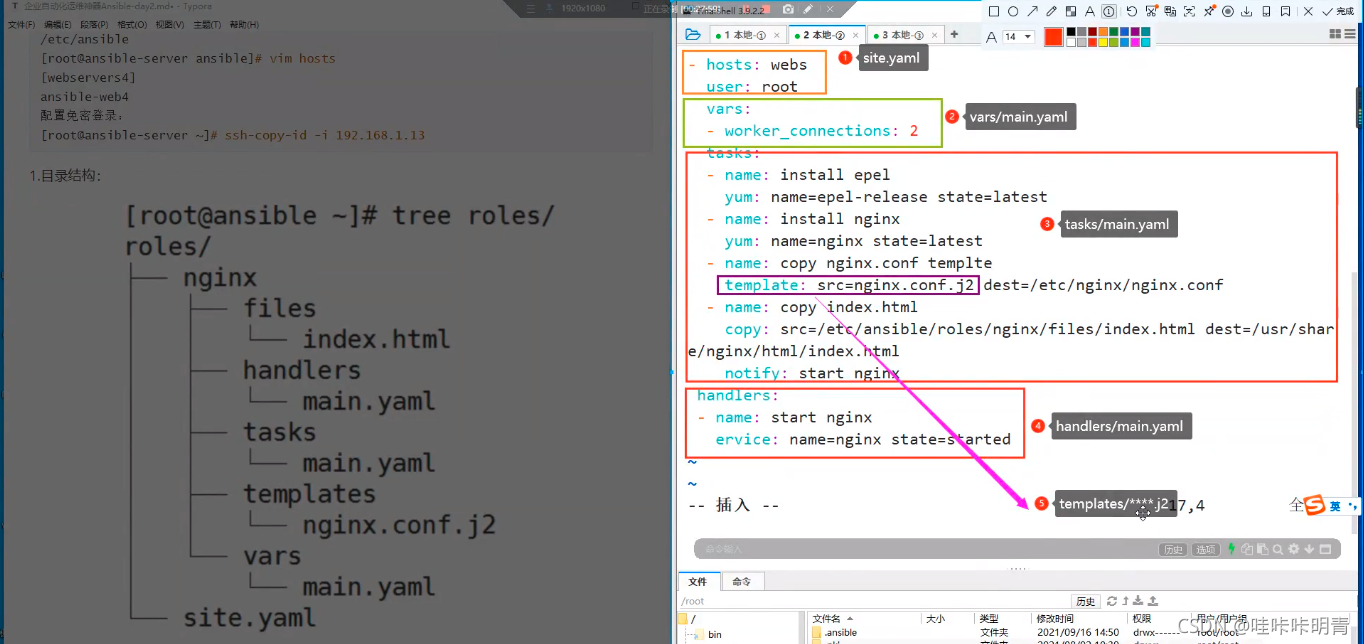Open settings gear in command bar
The image size is (1364, 644).
(x=1294, y=549)
